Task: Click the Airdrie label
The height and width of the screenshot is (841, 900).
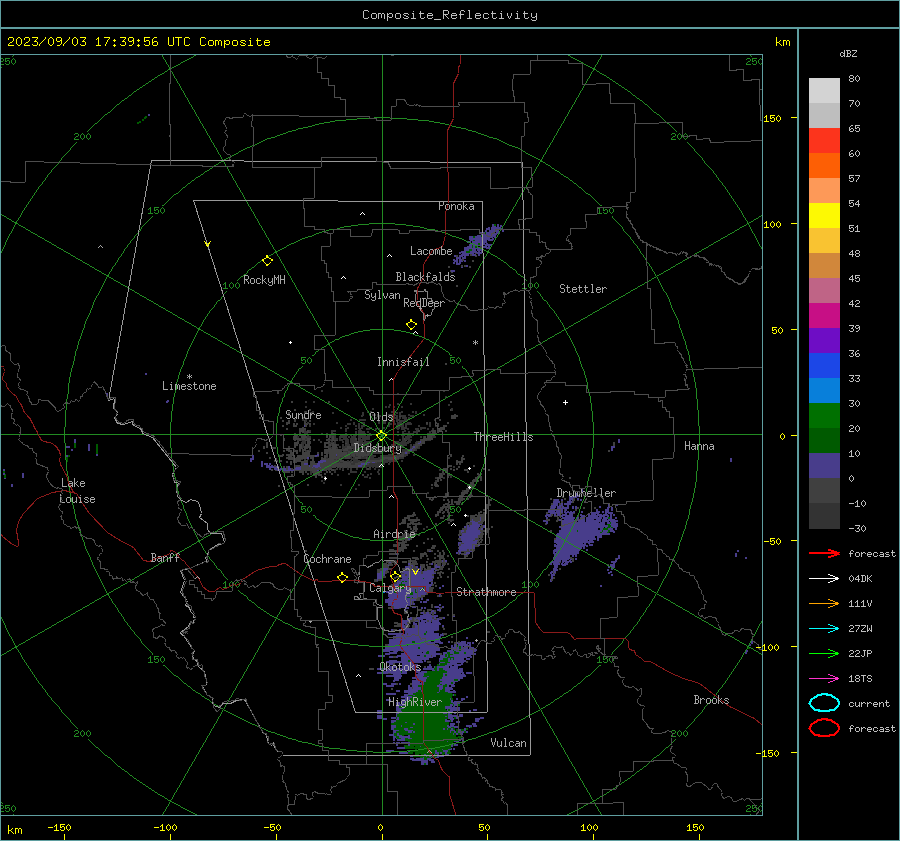Action: tap(394, 534)
